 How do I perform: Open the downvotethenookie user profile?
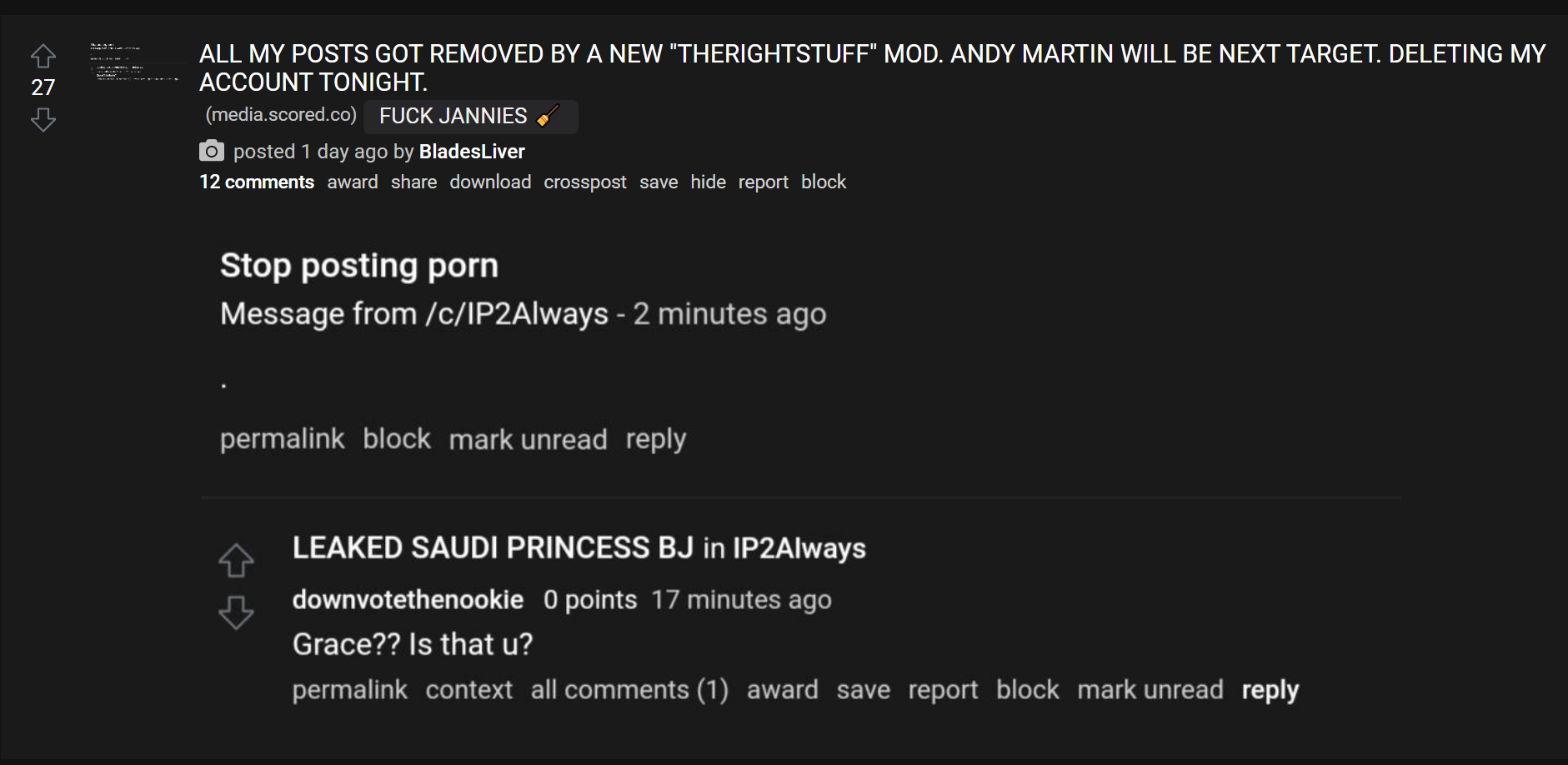pos(408,600)
